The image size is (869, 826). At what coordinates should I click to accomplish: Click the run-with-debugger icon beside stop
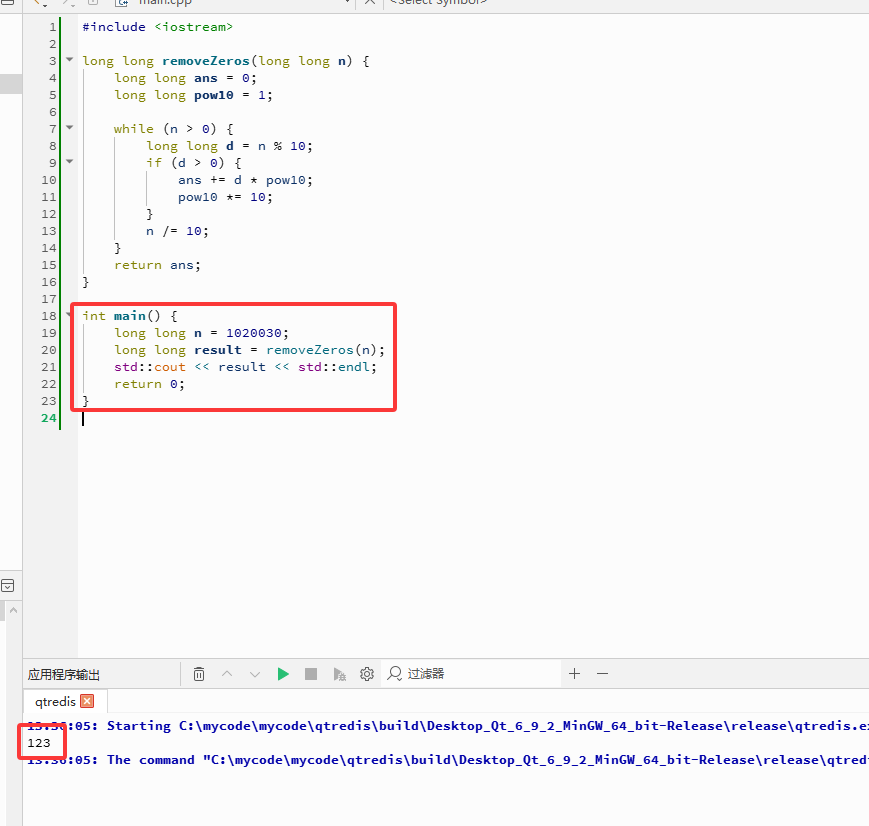(339, 674)
